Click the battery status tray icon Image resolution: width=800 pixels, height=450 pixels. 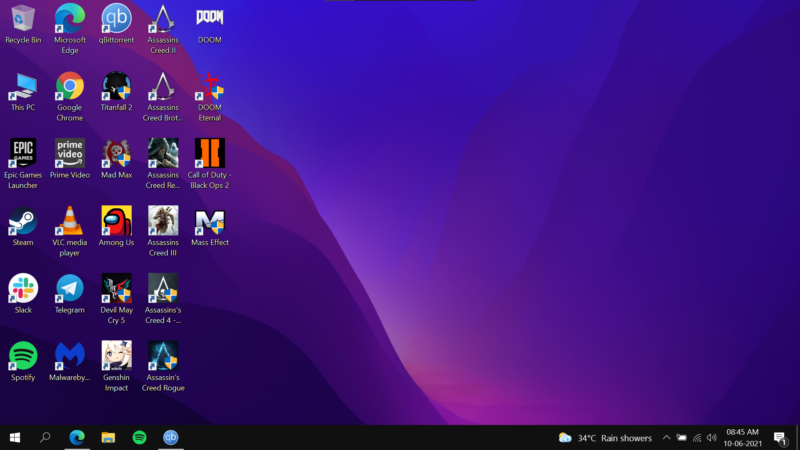[x=682, y=438]
